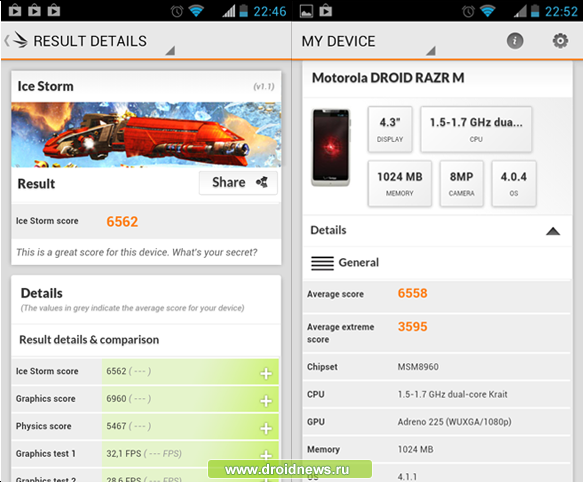
Task: Select the 8MP Camera tile
Action: click(462, 183)
